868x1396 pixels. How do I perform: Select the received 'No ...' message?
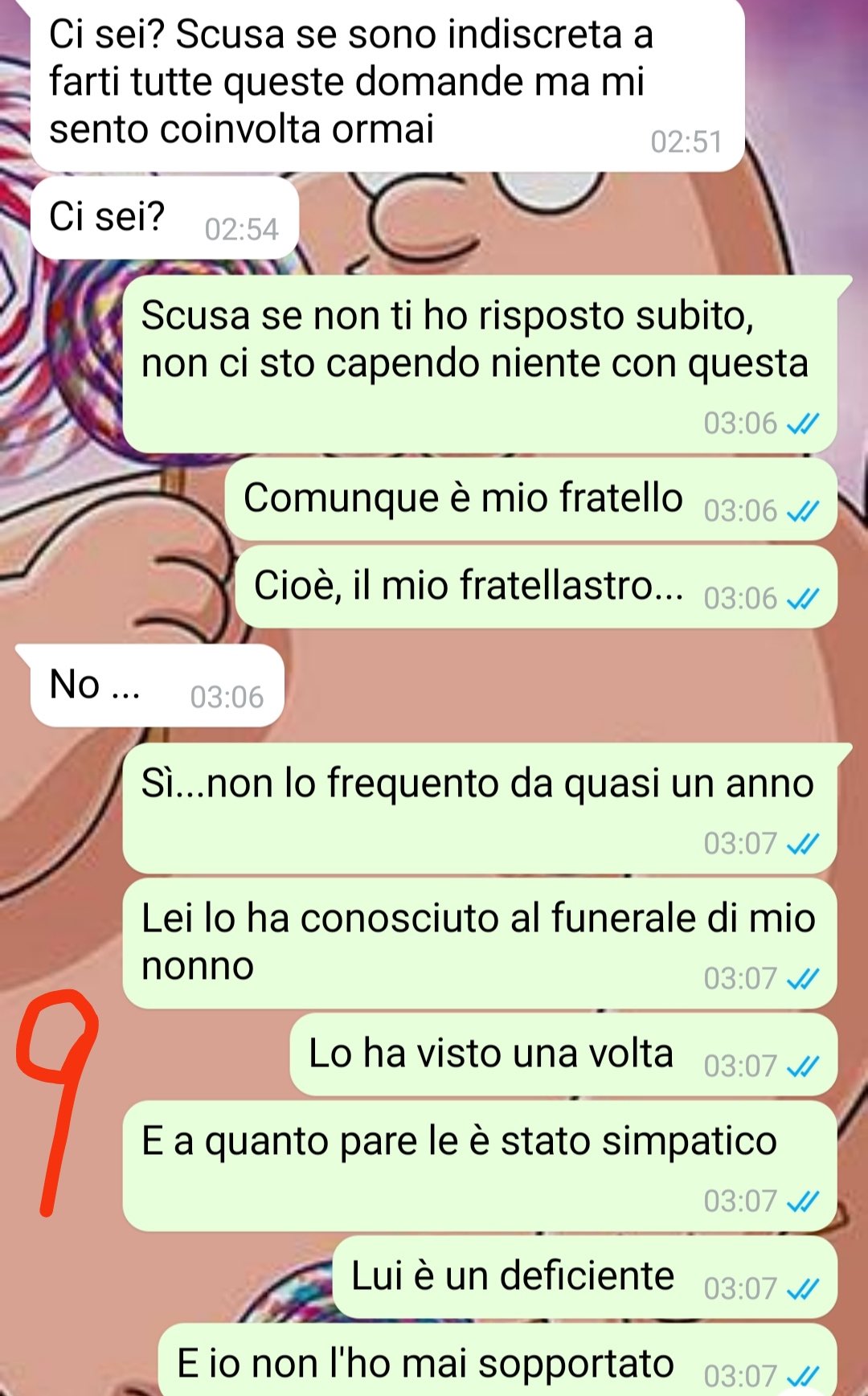pos(158,686)
